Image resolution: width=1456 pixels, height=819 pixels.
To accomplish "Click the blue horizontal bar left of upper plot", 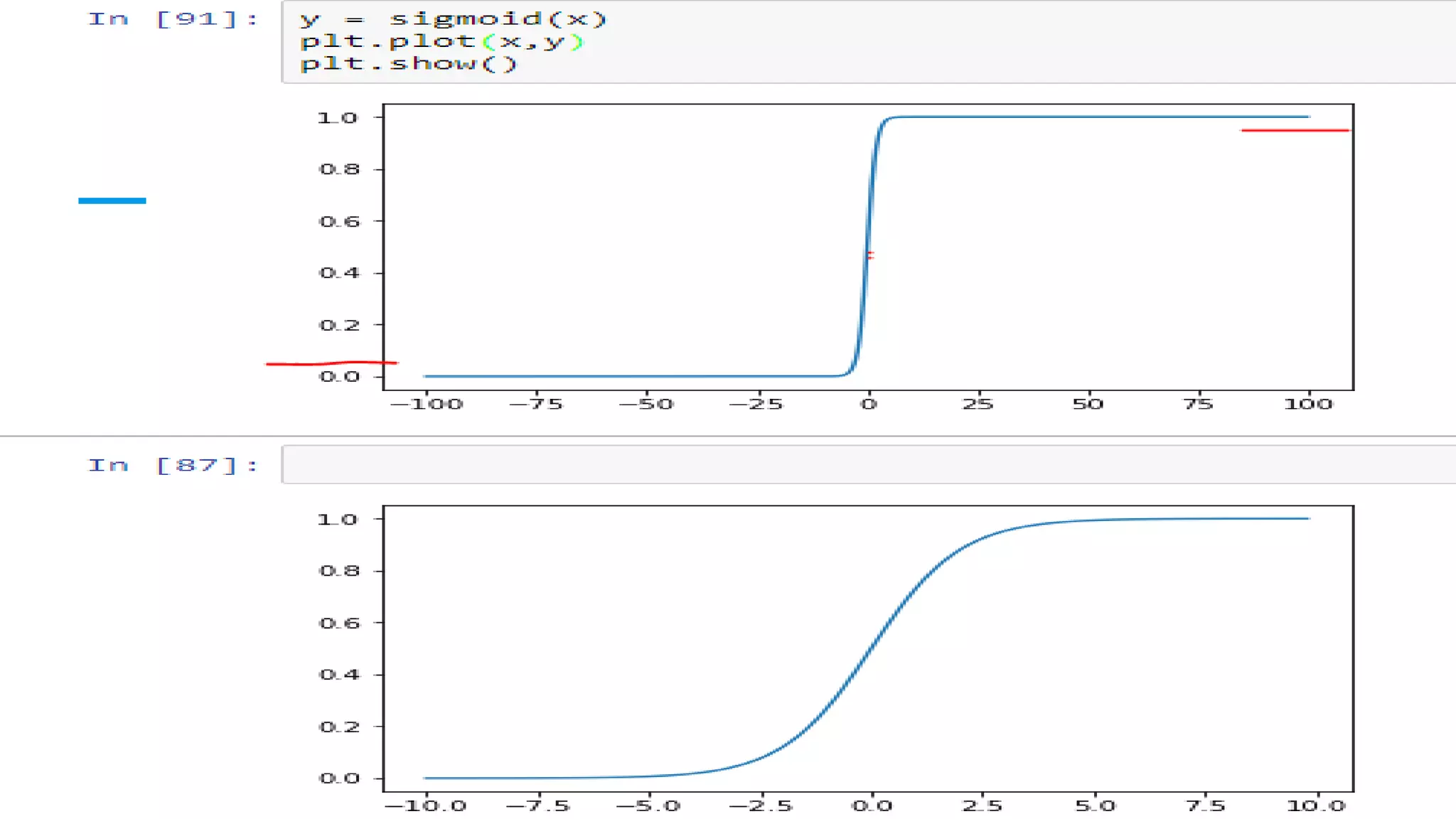I will [x=112, y=201].
